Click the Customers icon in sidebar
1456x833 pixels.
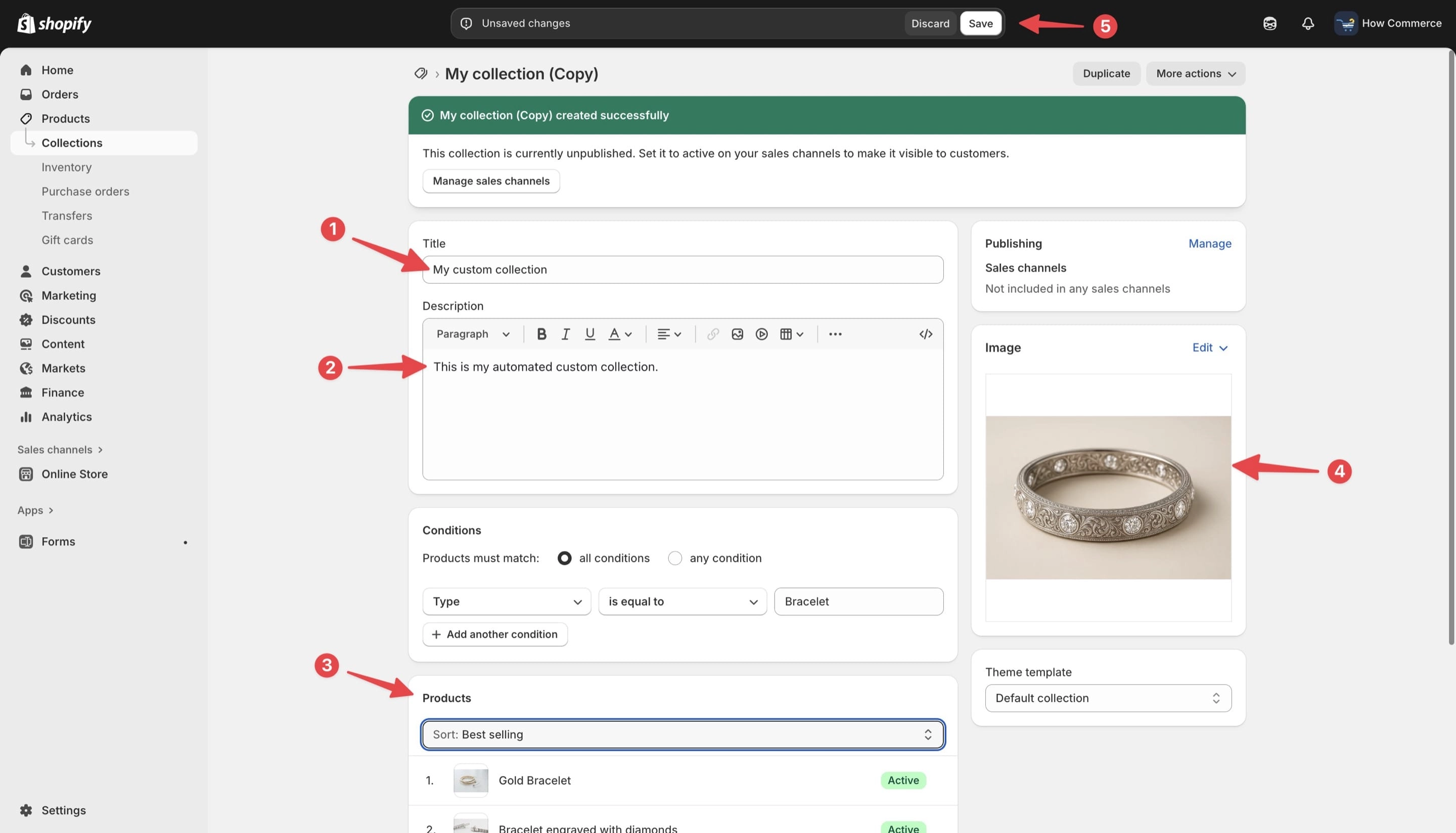[26, 271]
